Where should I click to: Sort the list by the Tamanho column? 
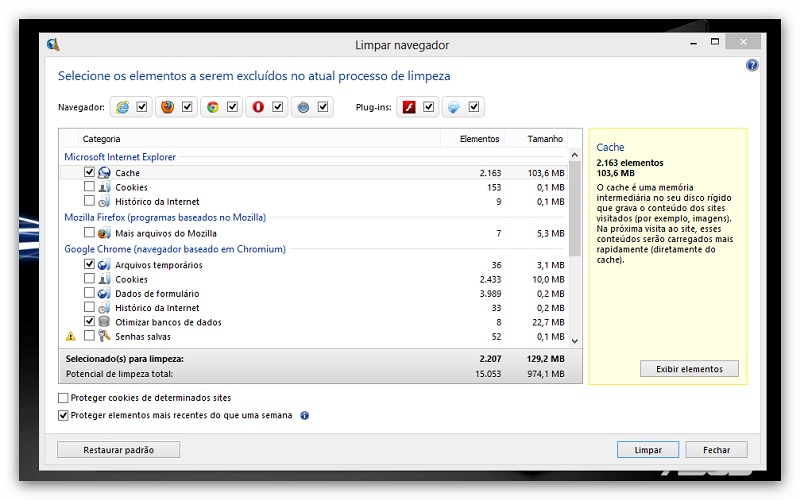click(545, 139)
